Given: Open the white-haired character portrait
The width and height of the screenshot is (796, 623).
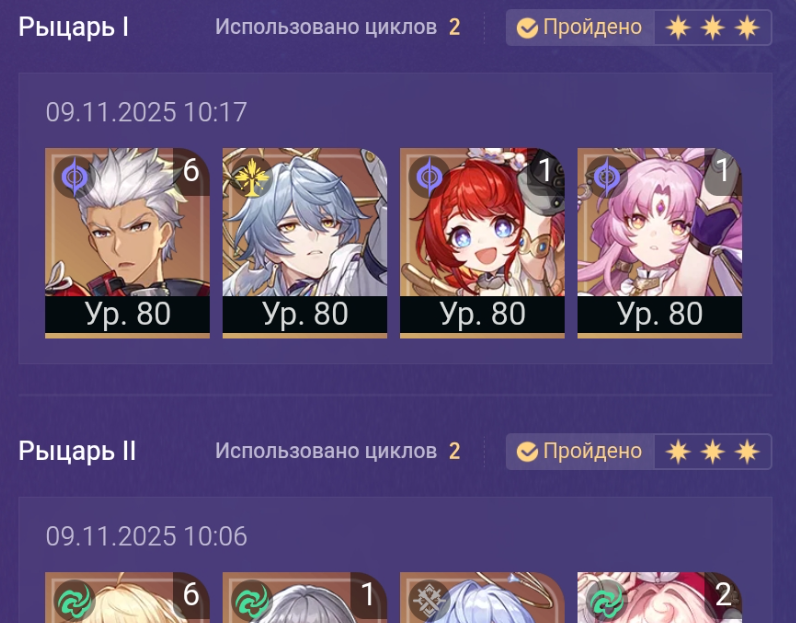Looking at the screenshot, I should [127, 243].
